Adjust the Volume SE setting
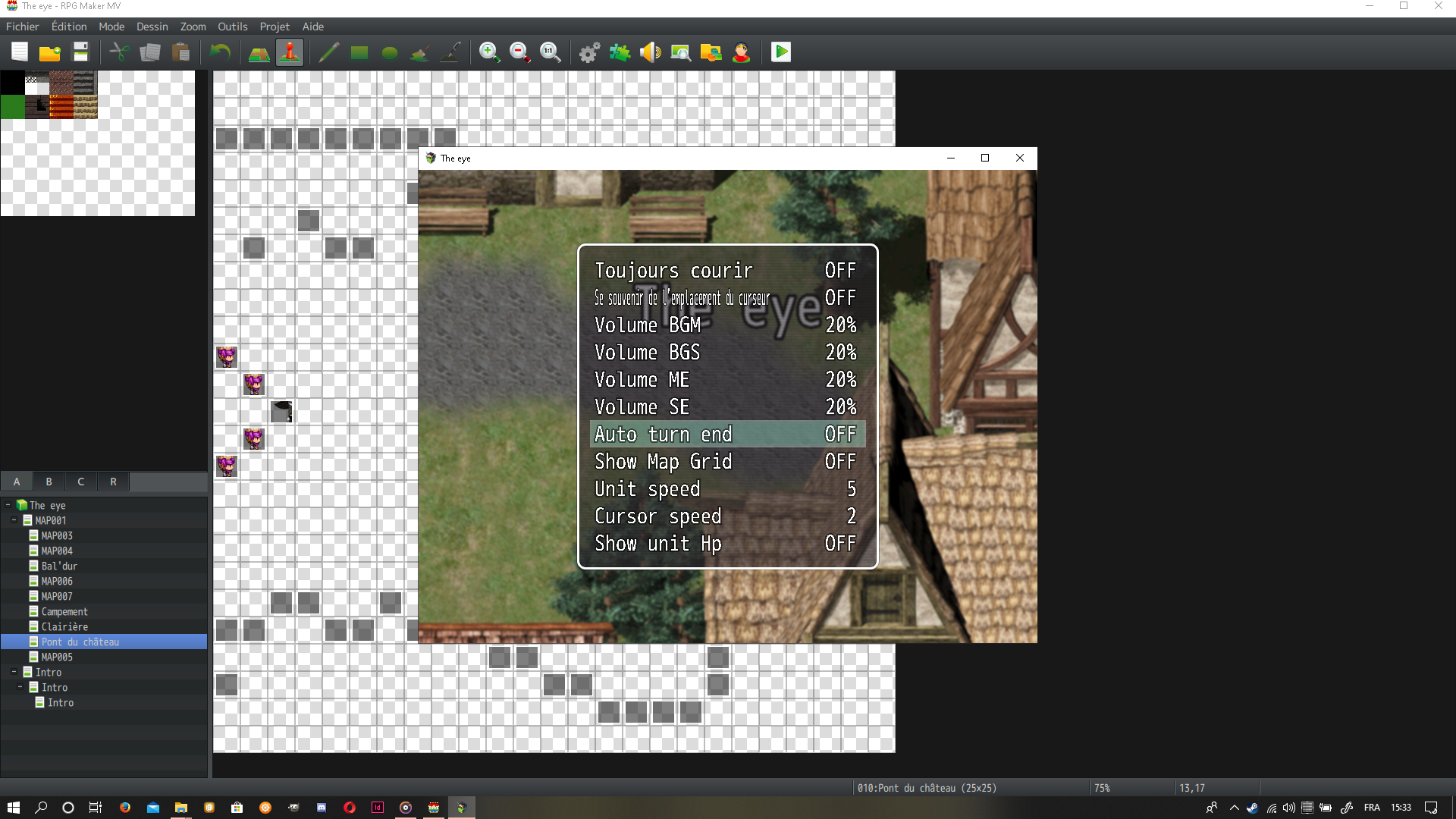Viewport: 1456px width, 819px height. point(727,407)
